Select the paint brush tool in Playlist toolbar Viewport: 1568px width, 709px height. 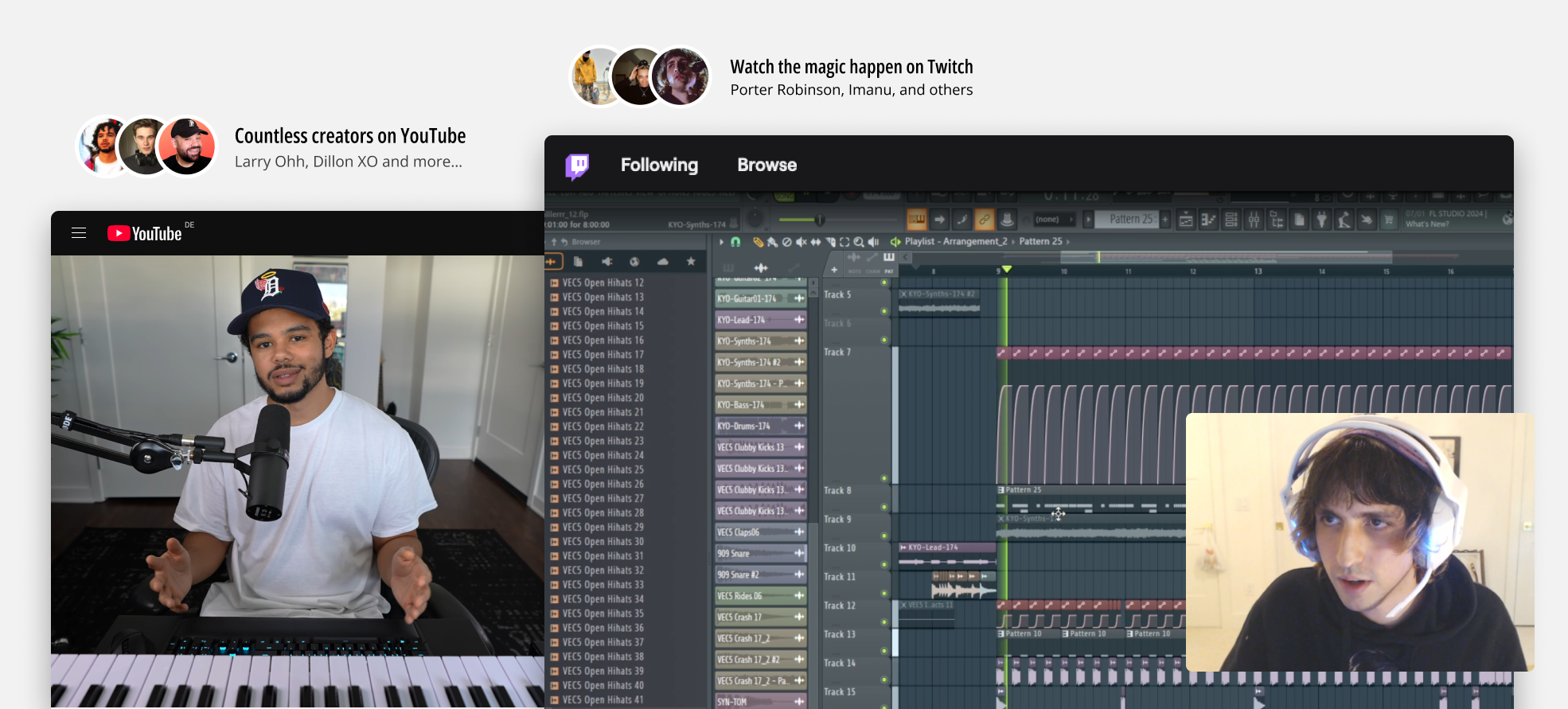tap(772, 242)
